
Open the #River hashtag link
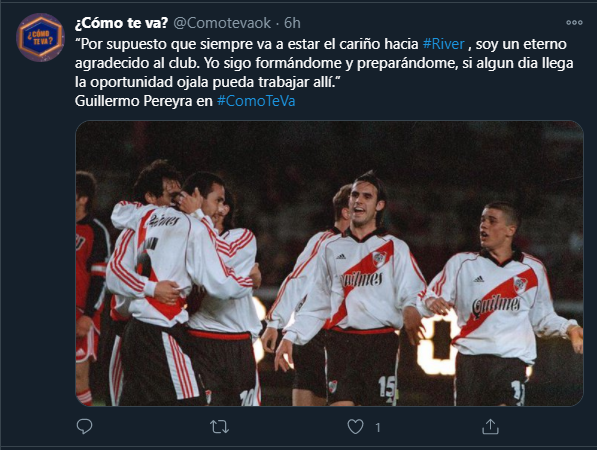444,44
